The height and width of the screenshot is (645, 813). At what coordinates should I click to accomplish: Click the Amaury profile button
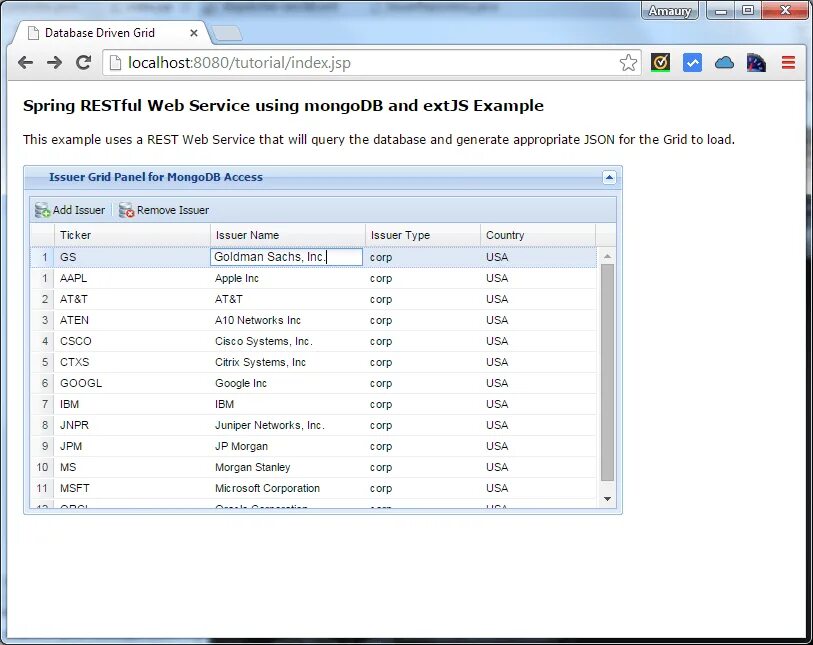(669, 10)
